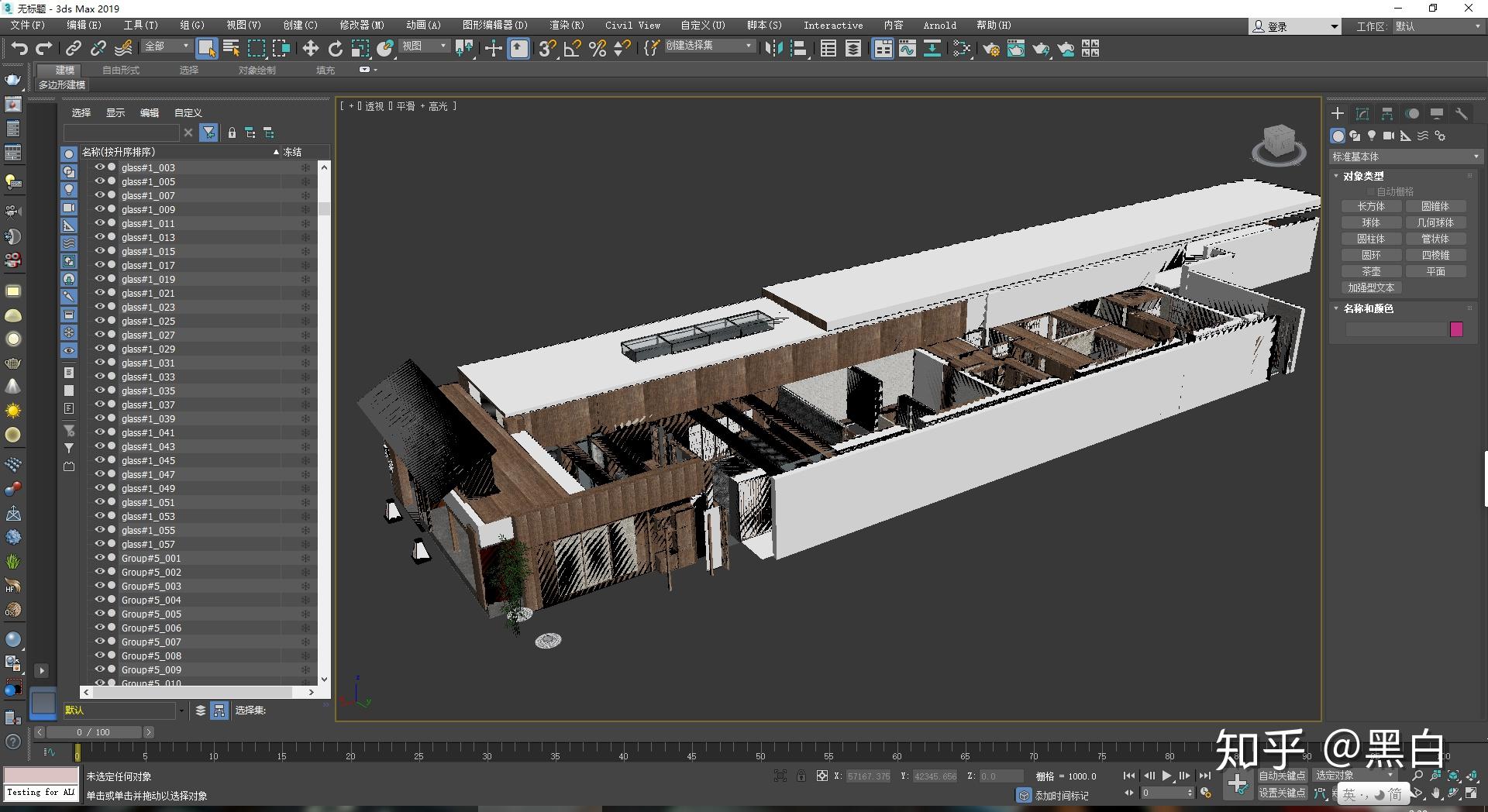Viewport: 1488px width, 812px height.
Task: Click the 茶壶 teapot button
Action: (x=1370, y=272)
